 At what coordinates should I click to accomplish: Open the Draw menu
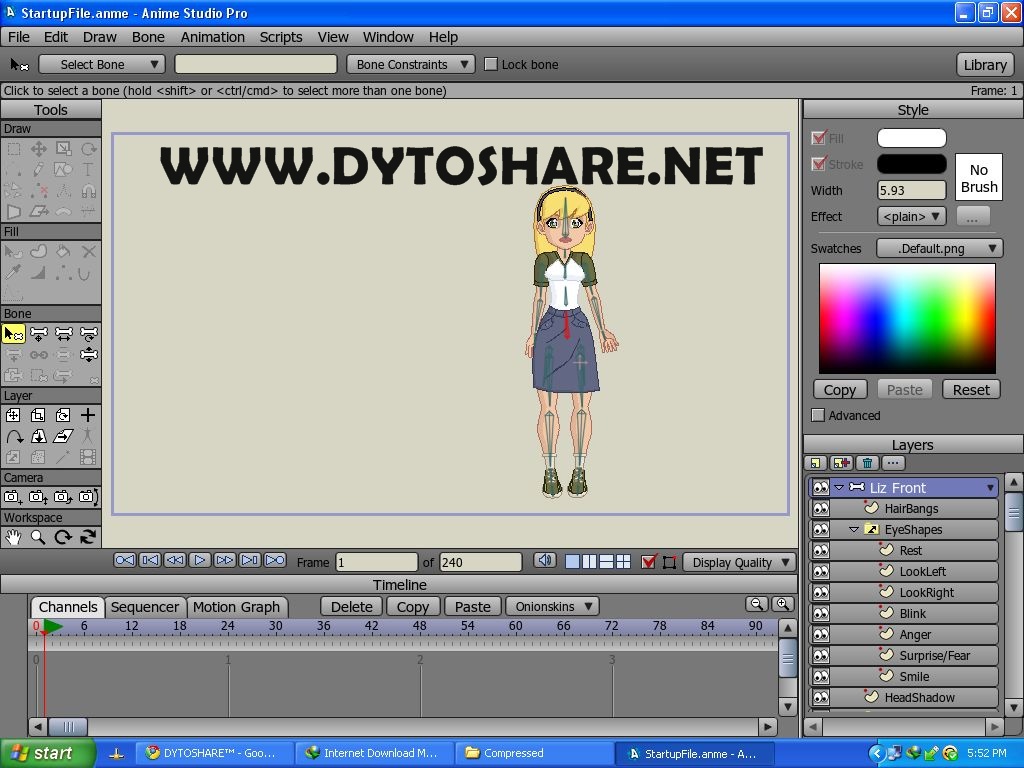point(99,37)
